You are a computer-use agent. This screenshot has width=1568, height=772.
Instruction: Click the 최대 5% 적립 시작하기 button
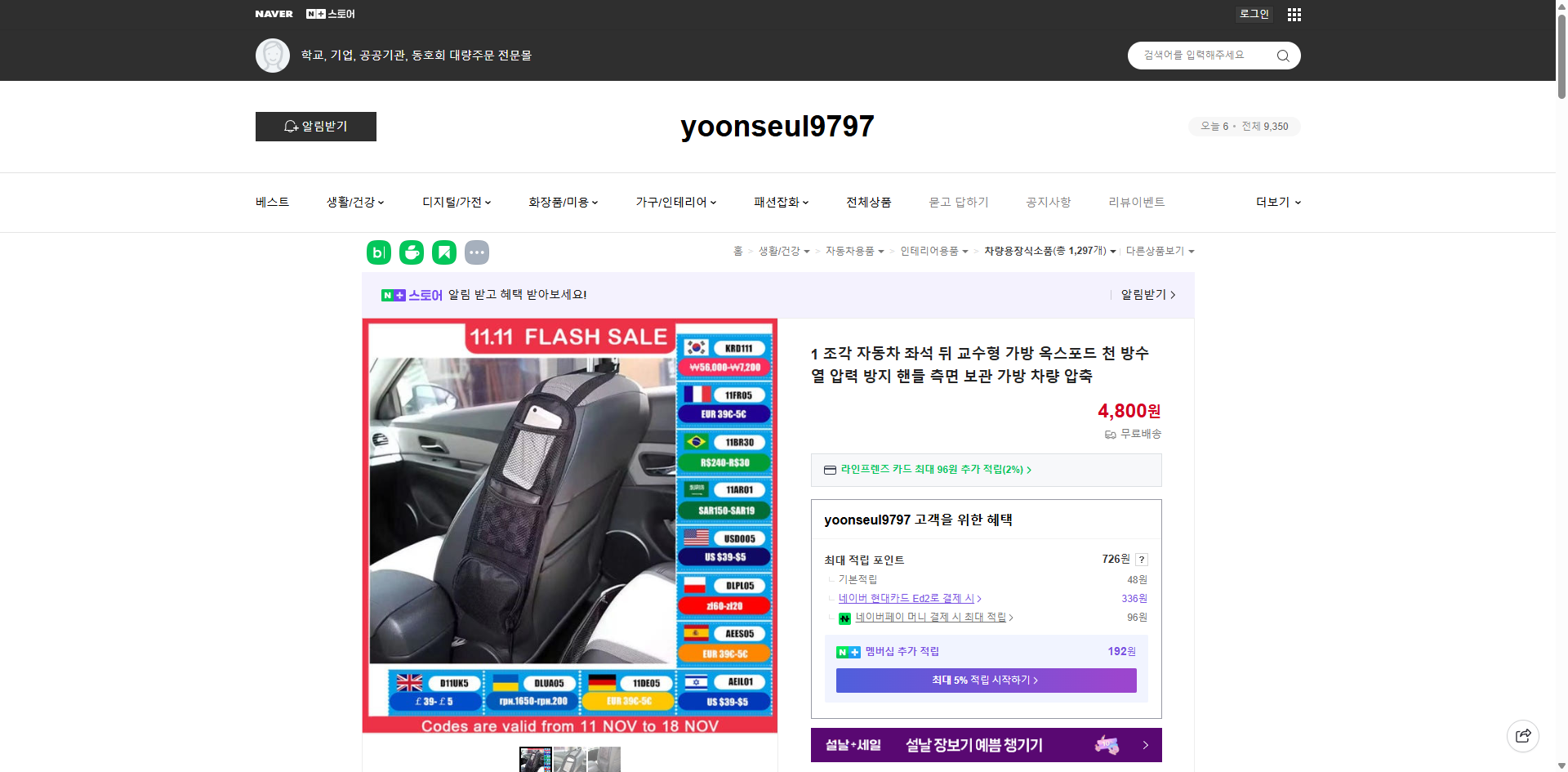(x=986, y=680)
